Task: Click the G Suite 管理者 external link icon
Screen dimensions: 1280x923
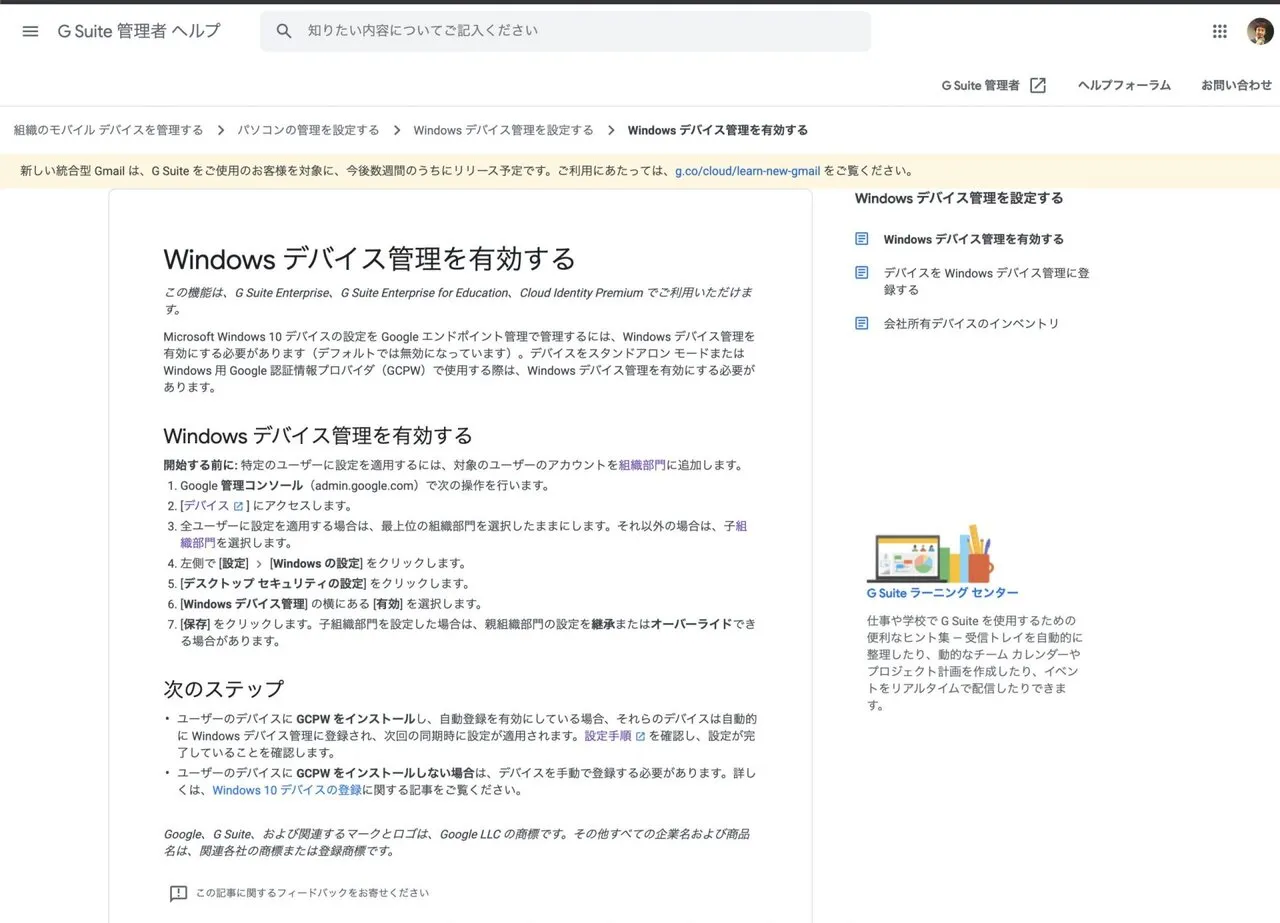Action: (x=1038, y=85)
